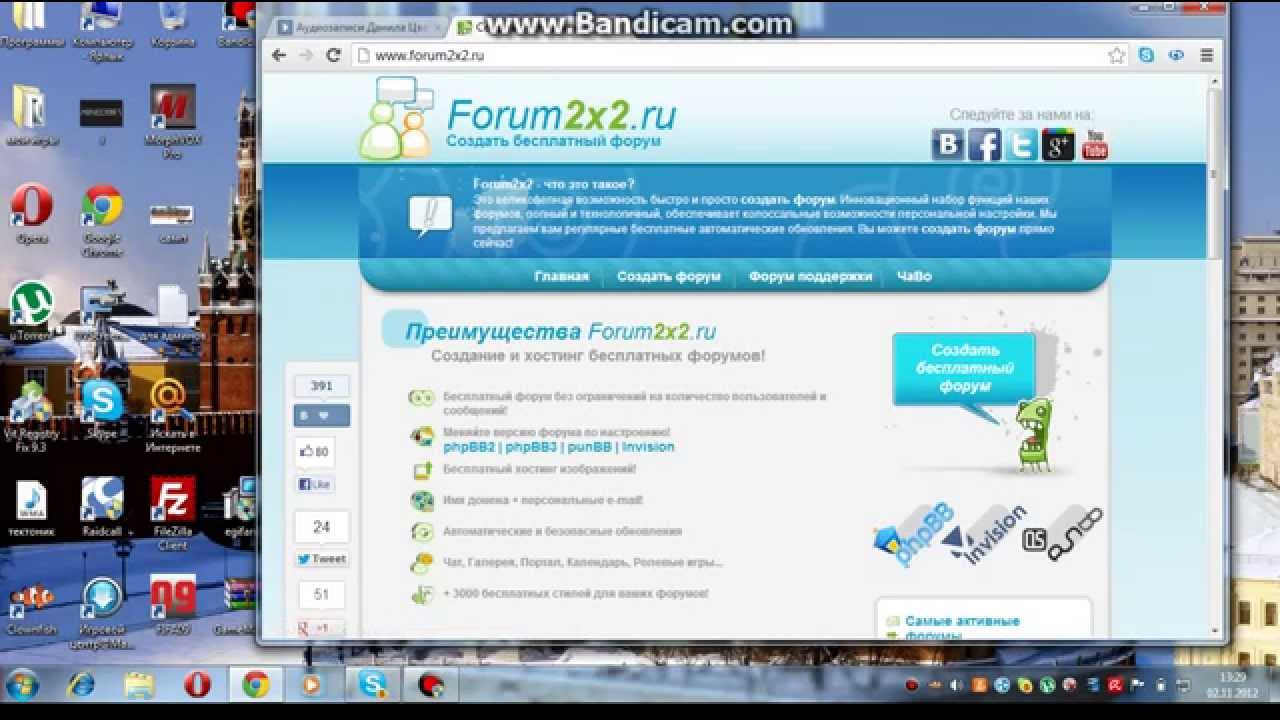1280x720 pixels.
Task: Click the punBB logo on the right
Action: pyautogui.click(x=1064, y=532)
